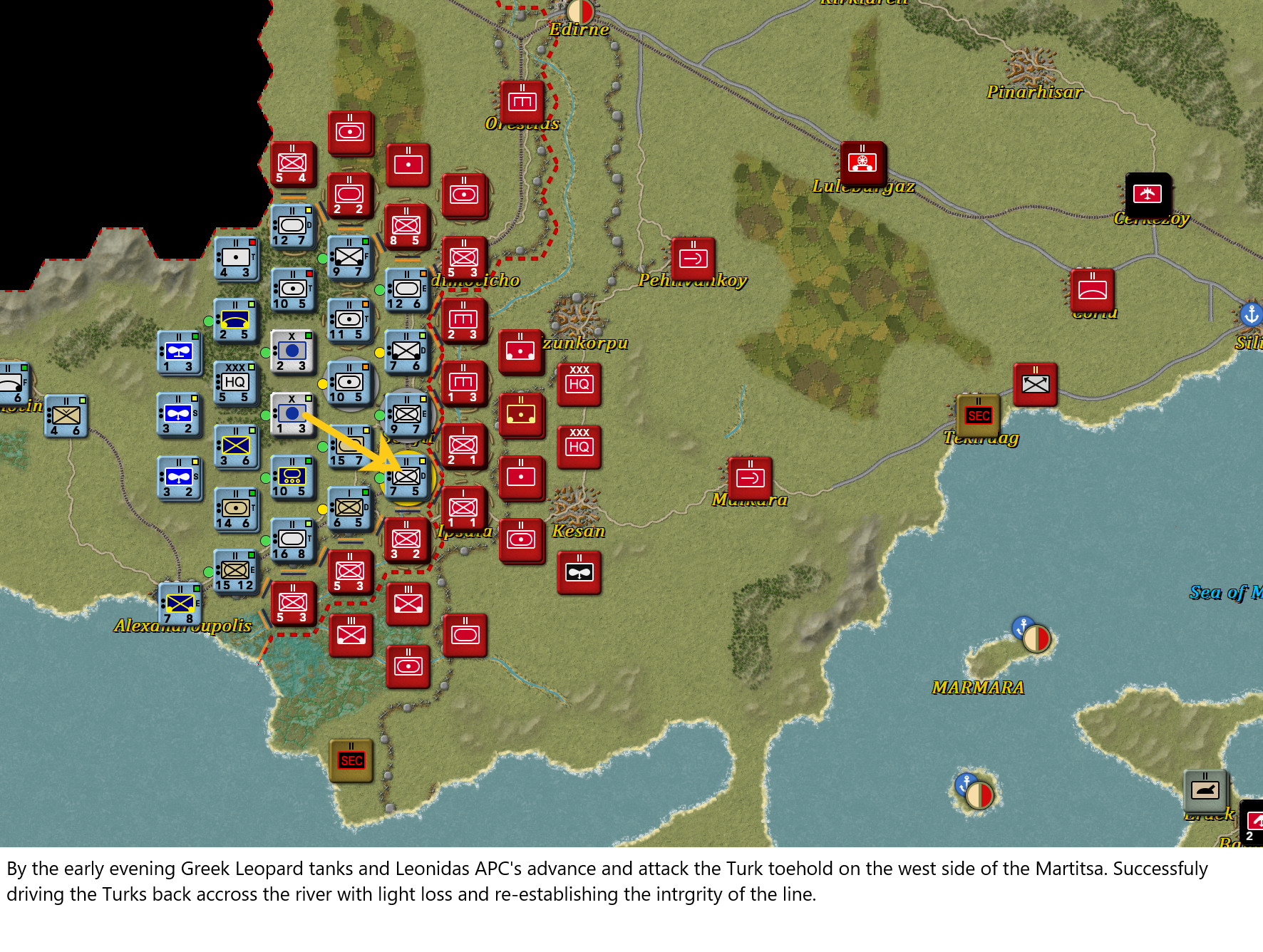
Task: Click the Alexandroupolis city label
Action: 183,626
